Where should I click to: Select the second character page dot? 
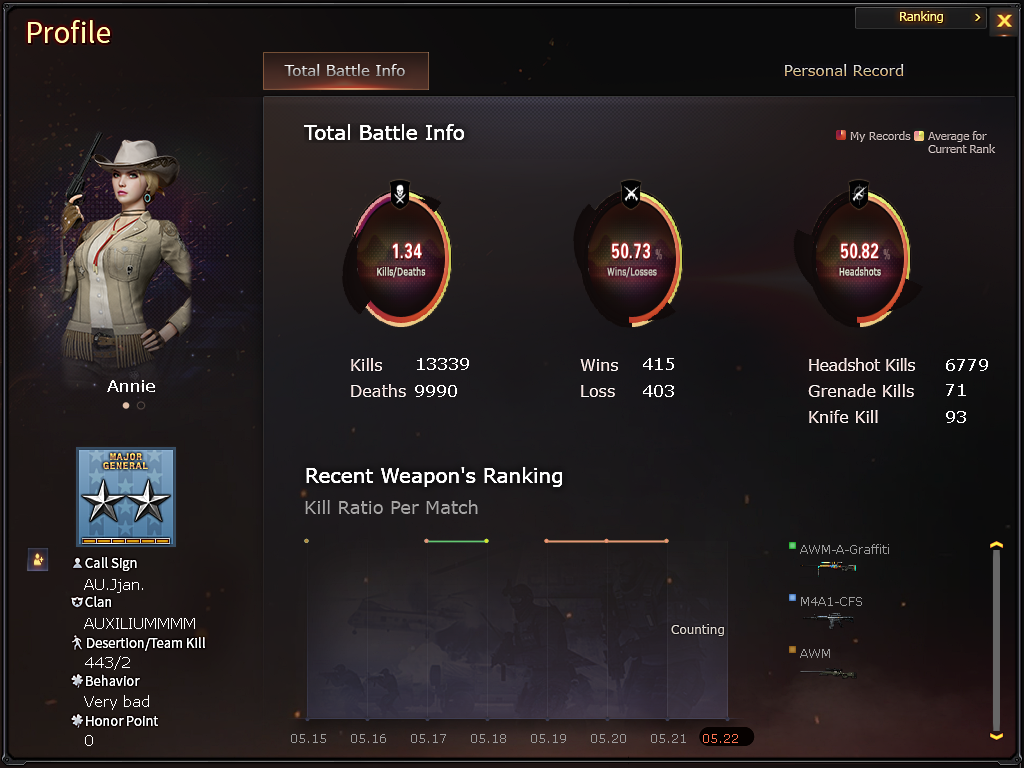point(141,406)
